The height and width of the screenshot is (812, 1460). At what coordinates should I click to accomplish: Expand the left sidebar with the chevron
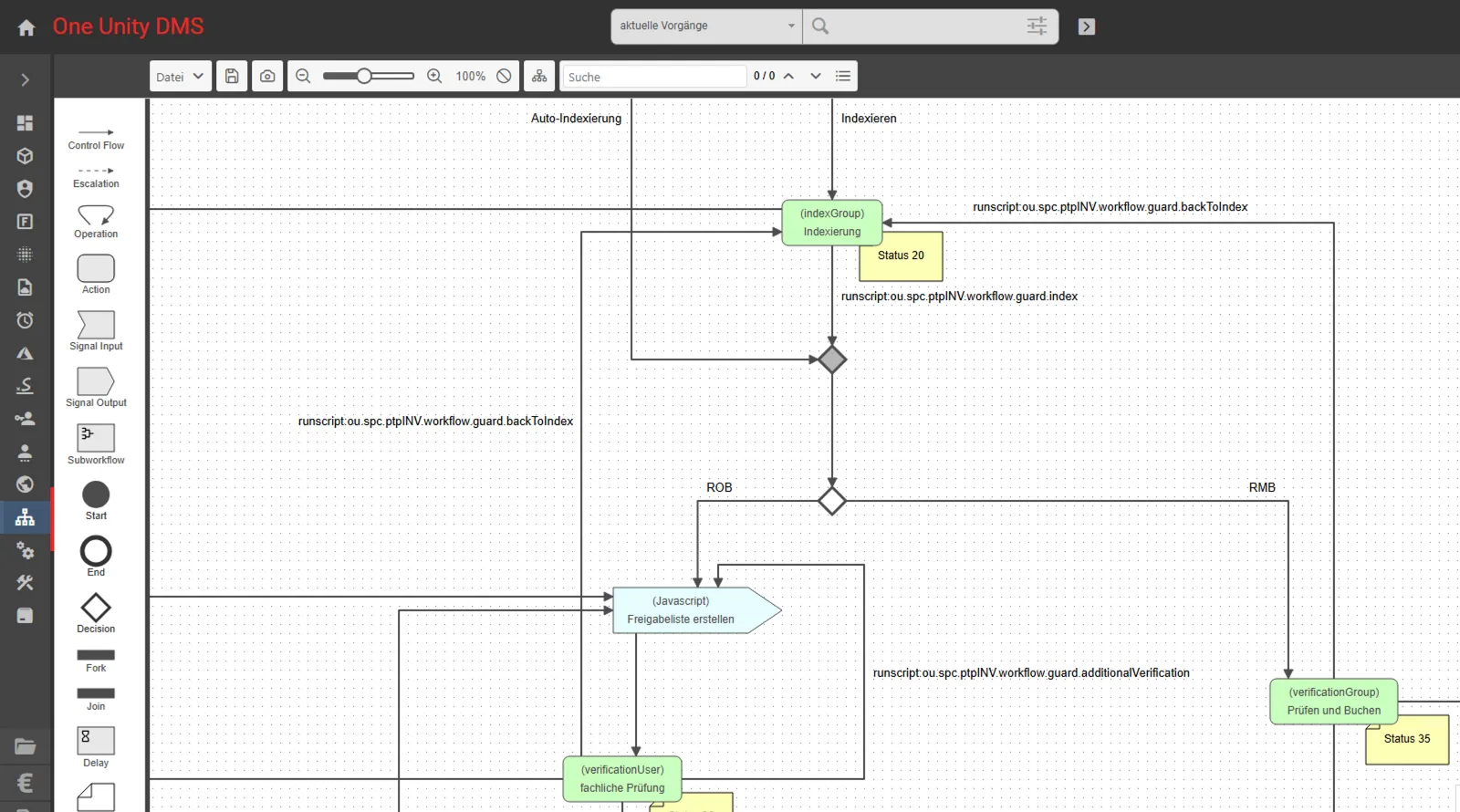pyautogui.click(x=26, y=80)
